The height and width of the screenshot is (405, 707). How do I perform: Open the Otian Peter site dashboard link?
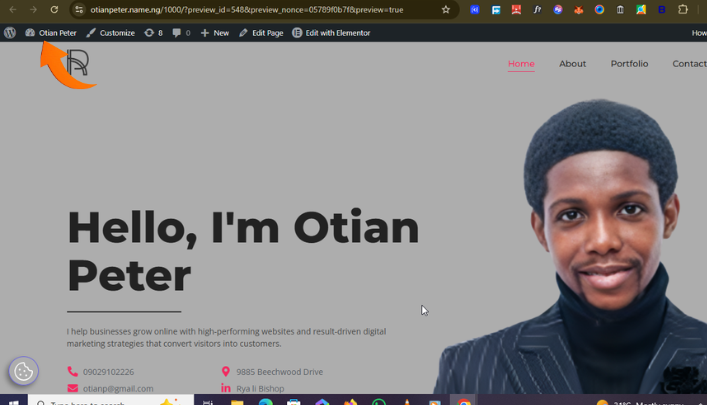51,33
